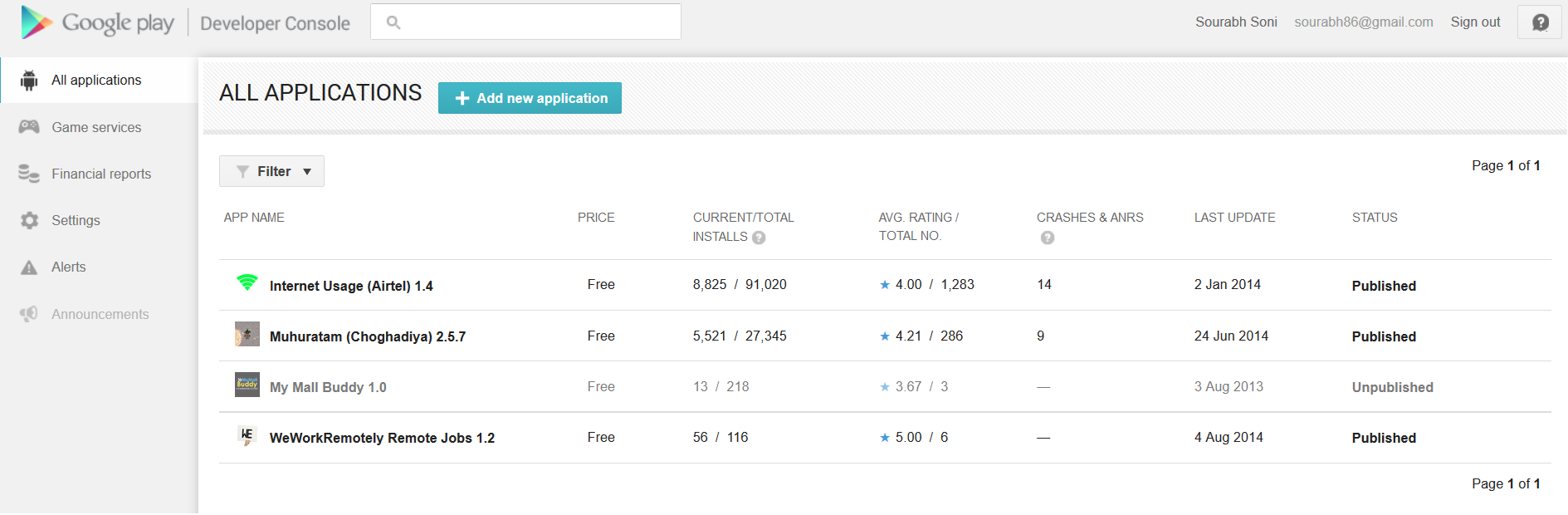Viewport: 1568px width, 515px height.
Task: Focus the top search field
Action: tap(531, 22)
